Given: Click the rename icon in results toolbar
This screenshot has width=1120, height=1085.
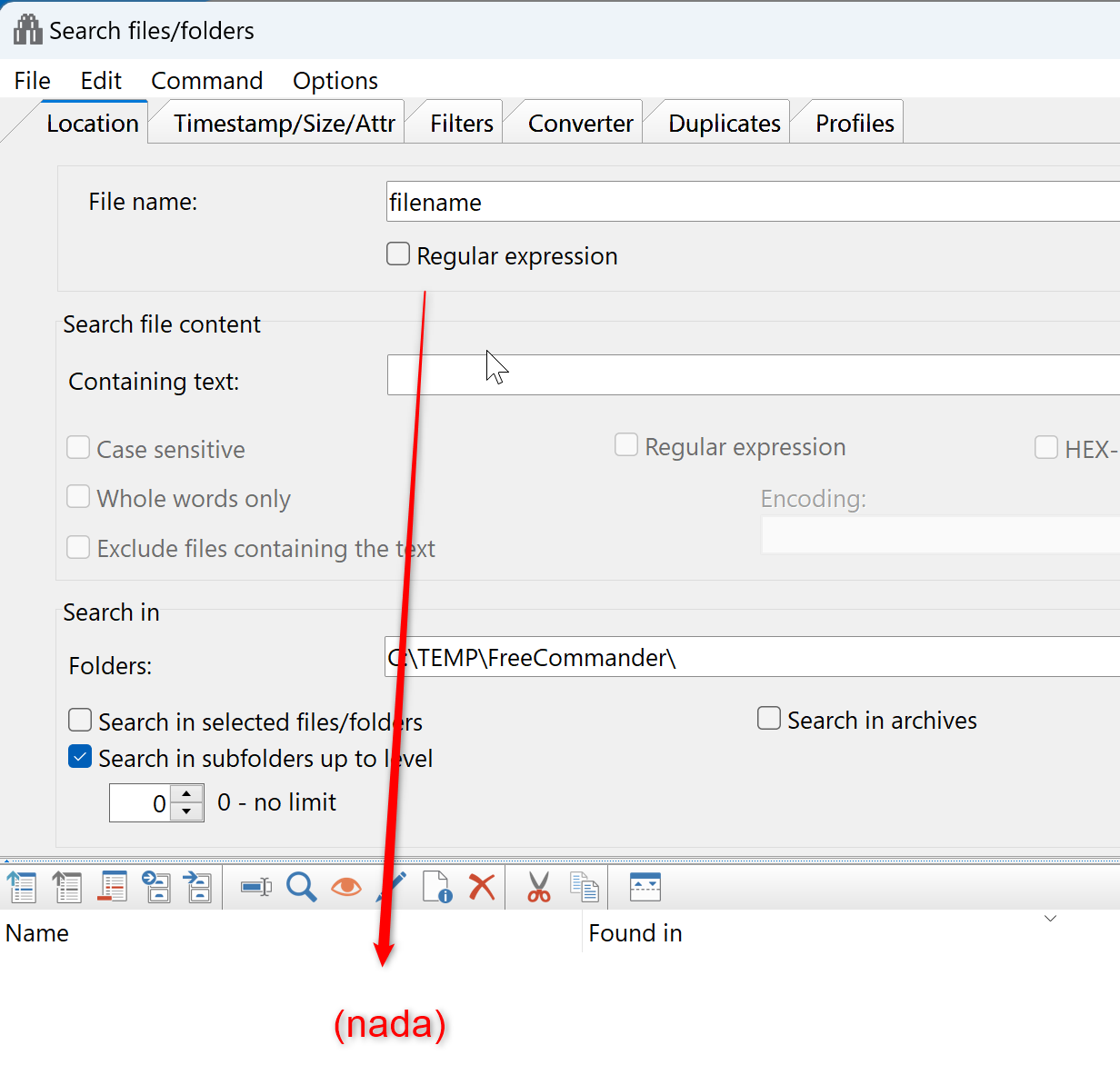Looking at the screenshot, I should coord(256,886).
